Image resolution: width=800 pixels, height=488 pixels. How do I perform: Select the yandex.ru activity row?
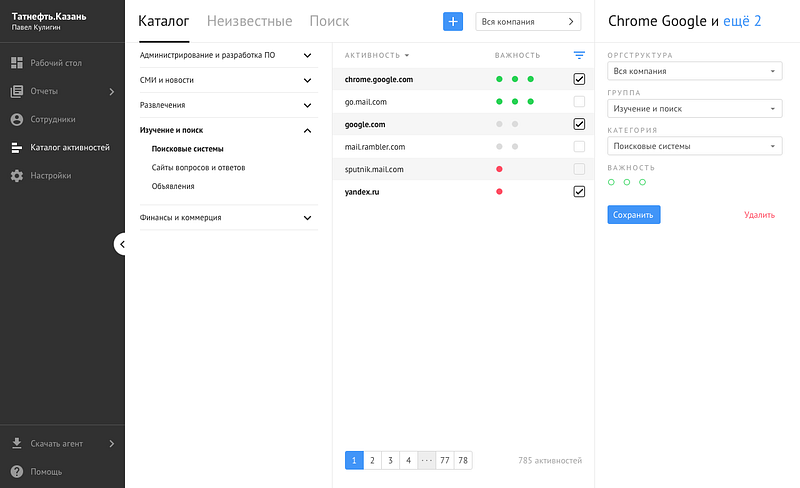463,191
